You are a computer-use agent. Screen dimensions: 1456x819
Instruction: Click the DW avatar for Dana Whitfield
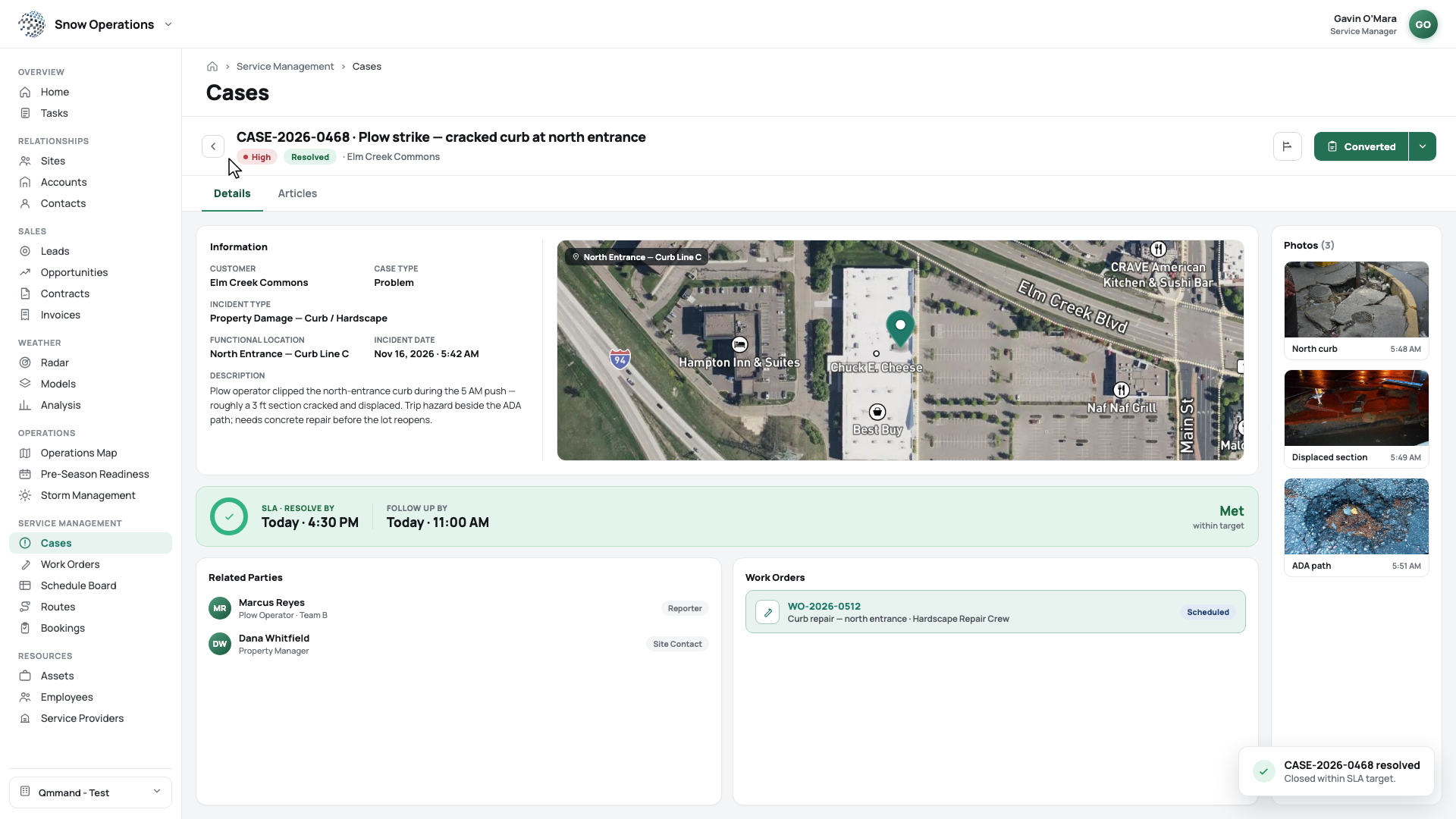point(220,644)
